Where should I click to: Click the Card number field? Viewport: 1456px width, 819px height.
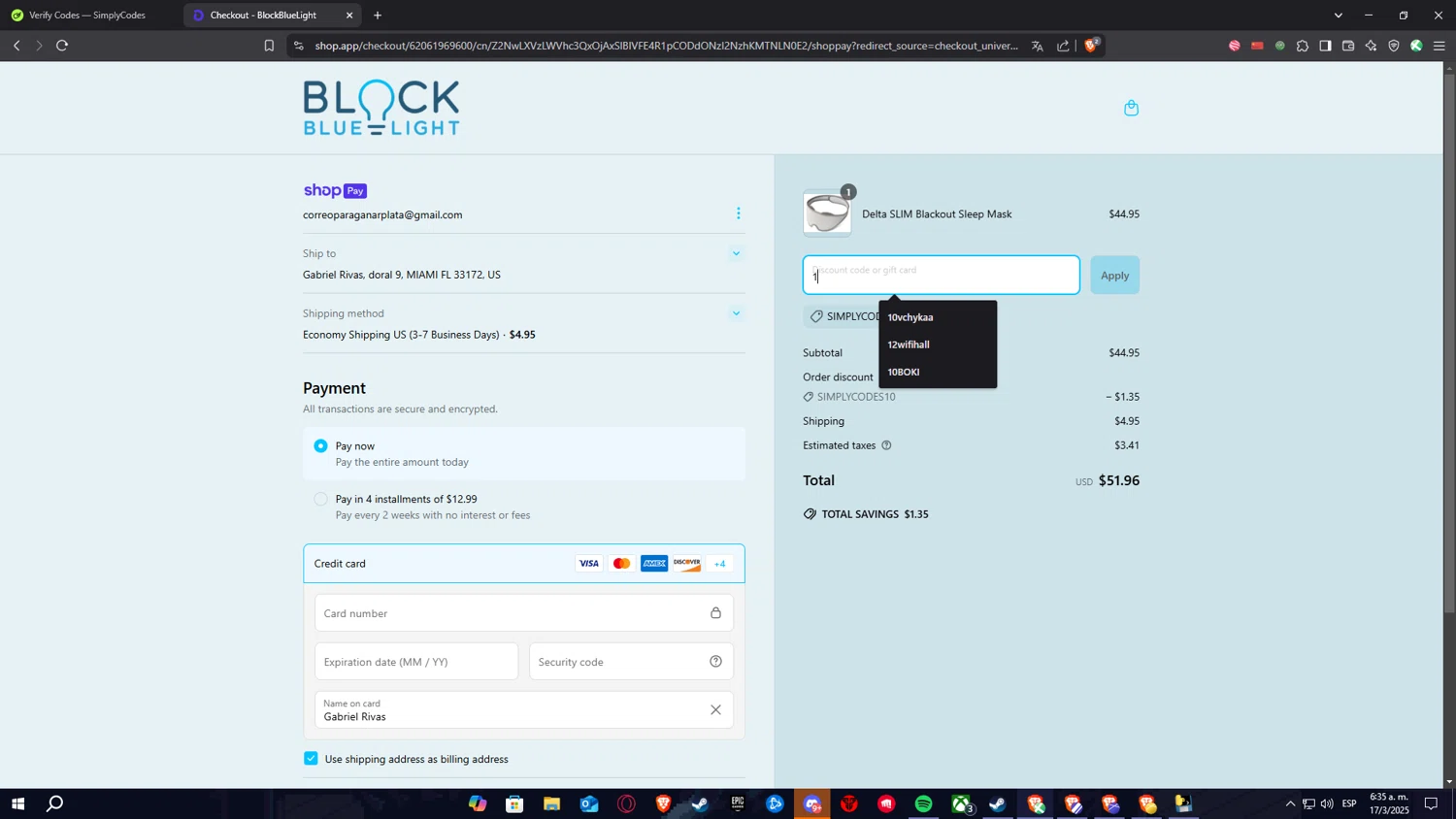[x=524, y=613]
